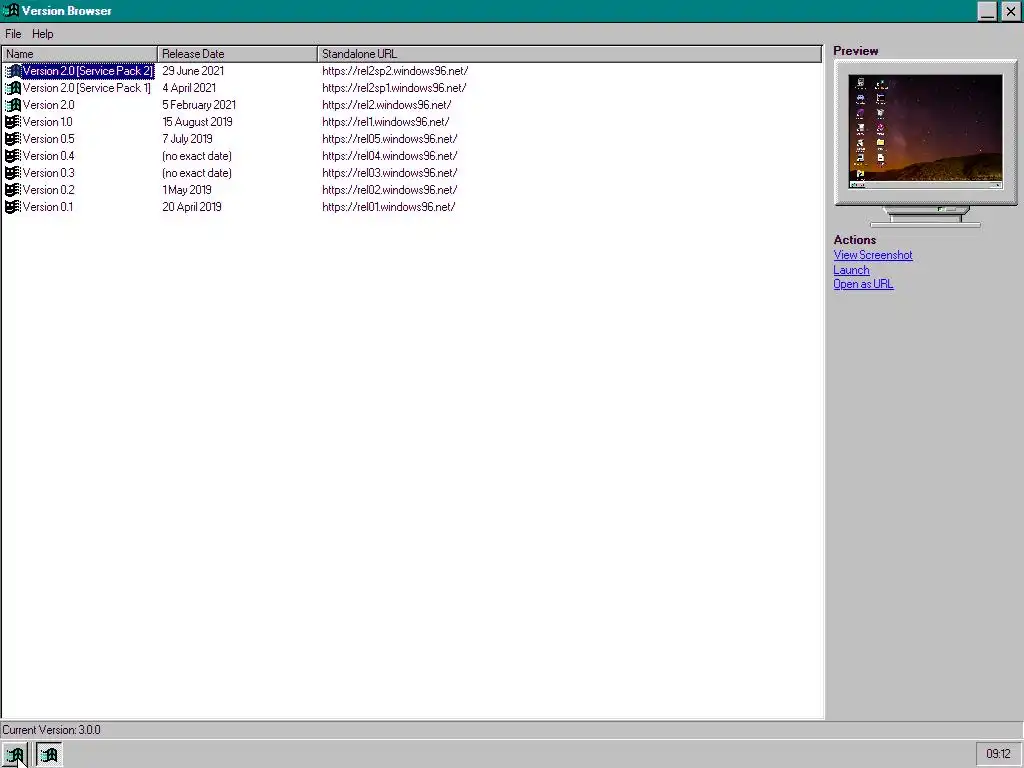The height and width of the screenshot is (768, 1024).
Task: Click the date 5 February 2021
Action: tap(199, 105)
